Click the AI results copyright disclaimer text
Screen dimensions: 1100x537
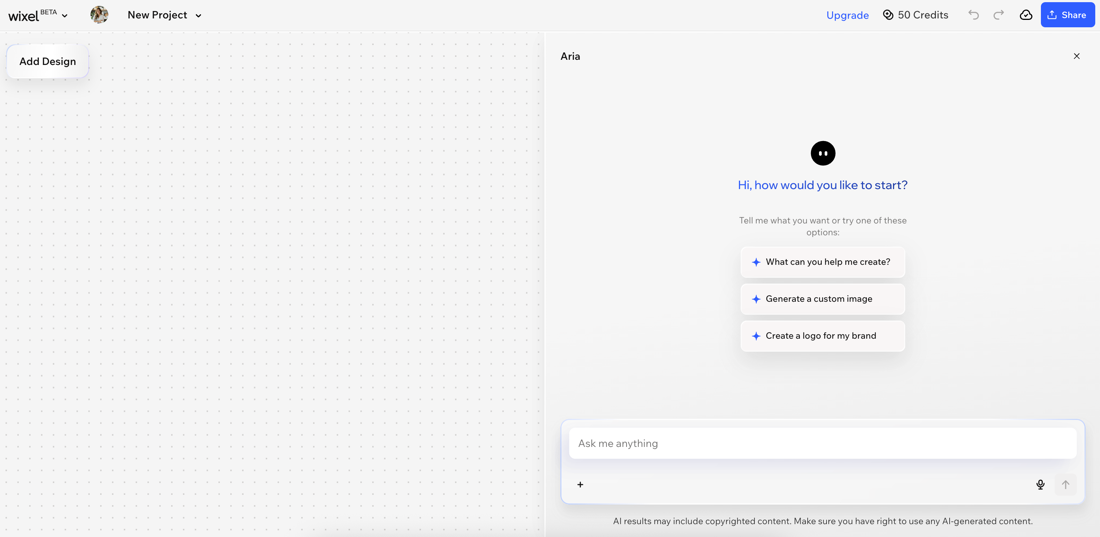(822, 522)
